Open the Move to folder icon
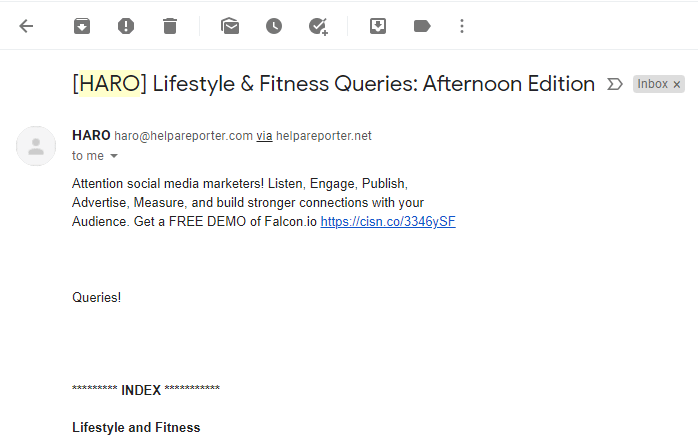This screenshot has width=698, height=446. tap(378, 26)
